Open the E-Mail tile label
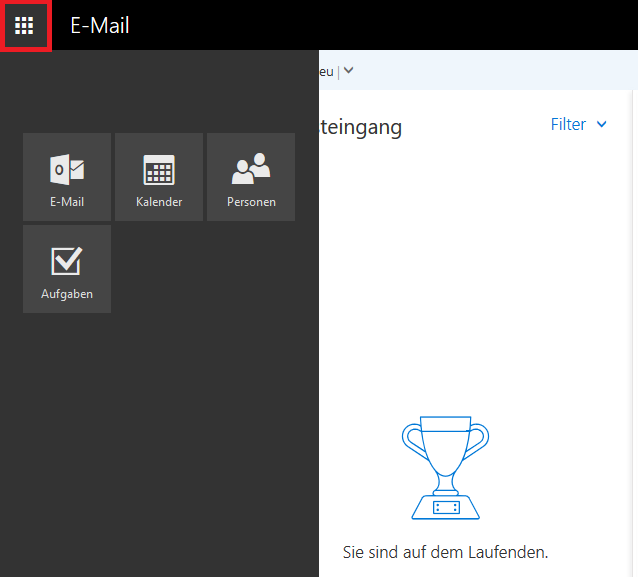 pos(67,202)
